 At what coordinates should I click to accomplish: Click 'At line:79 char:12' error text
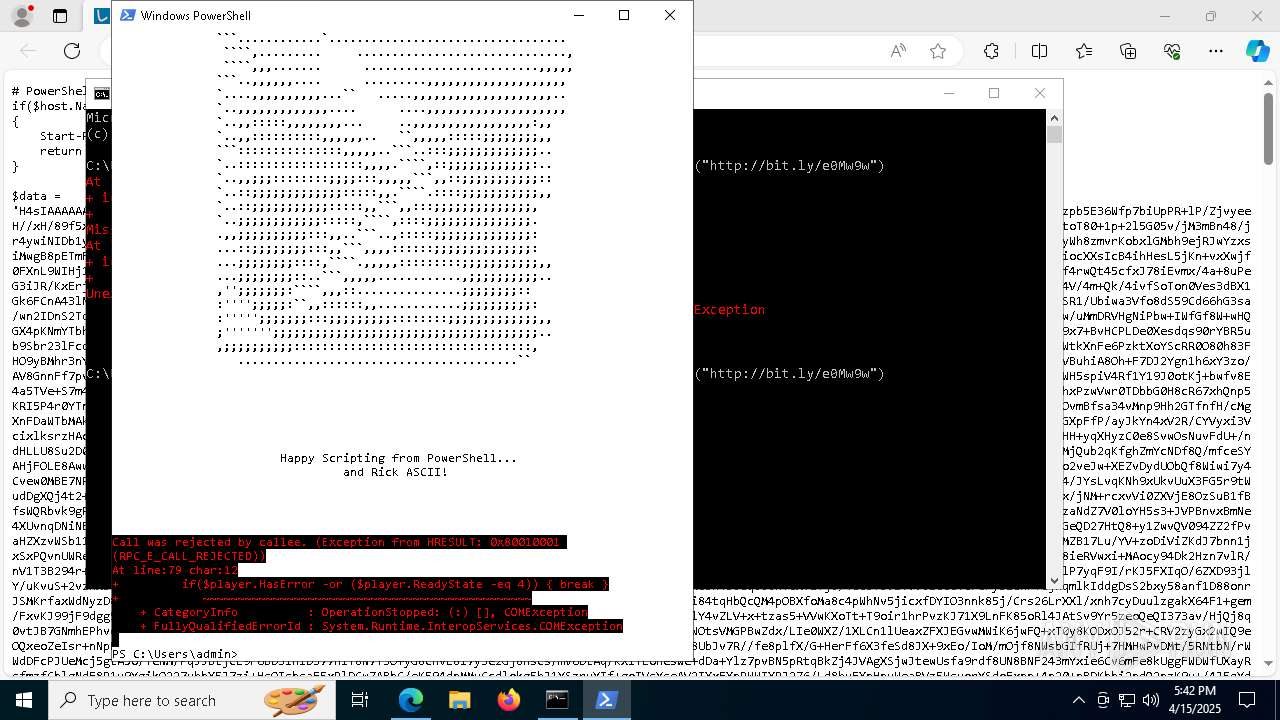pyautogui.click(x=175, y=570)
